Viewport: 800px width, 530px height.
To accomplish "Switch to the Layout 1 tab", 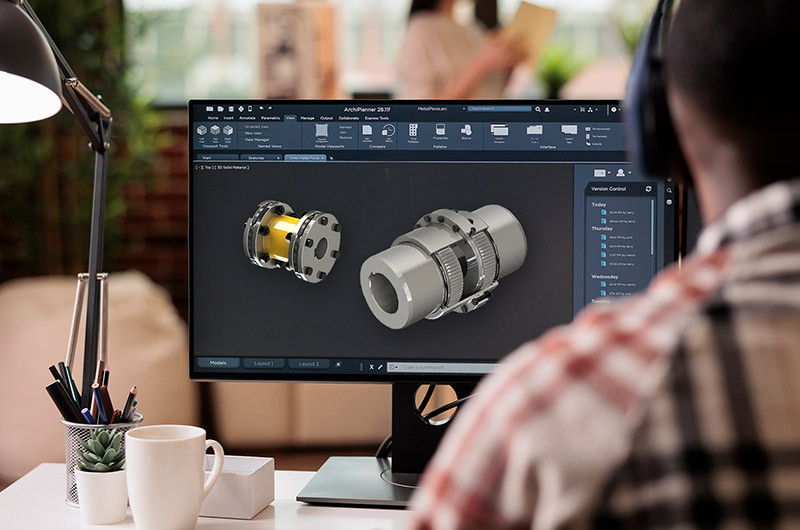I will (x=264, y=364).
